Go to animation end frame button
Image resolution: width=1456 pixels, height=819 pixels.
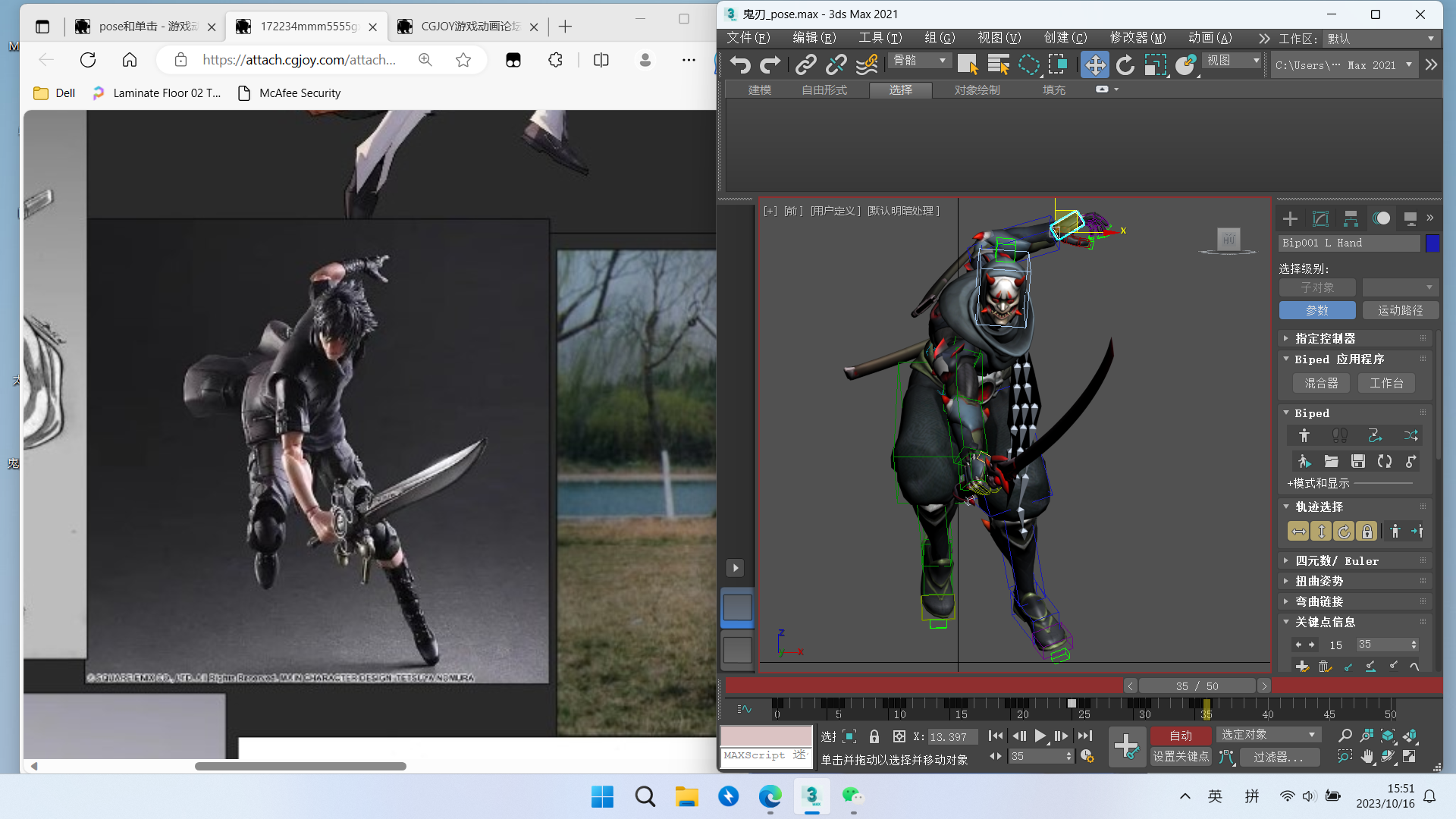pyautogui.click(x=1085, y=736)
